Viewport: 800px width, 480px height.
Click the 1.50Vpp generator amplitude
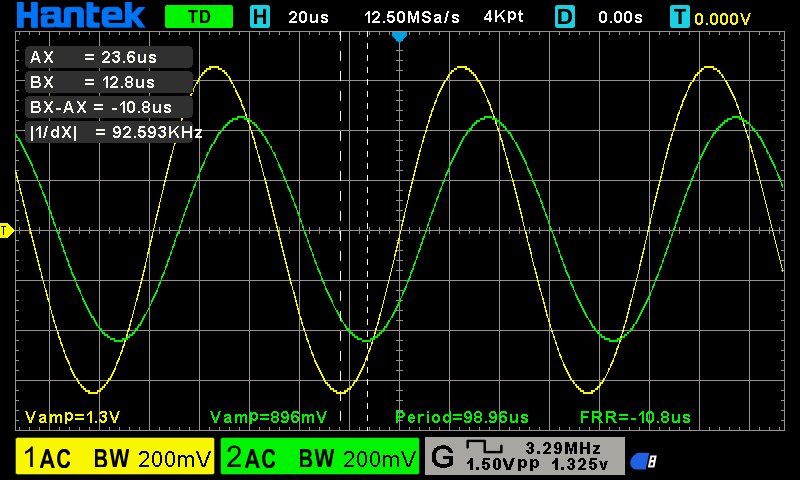point(503,464)
